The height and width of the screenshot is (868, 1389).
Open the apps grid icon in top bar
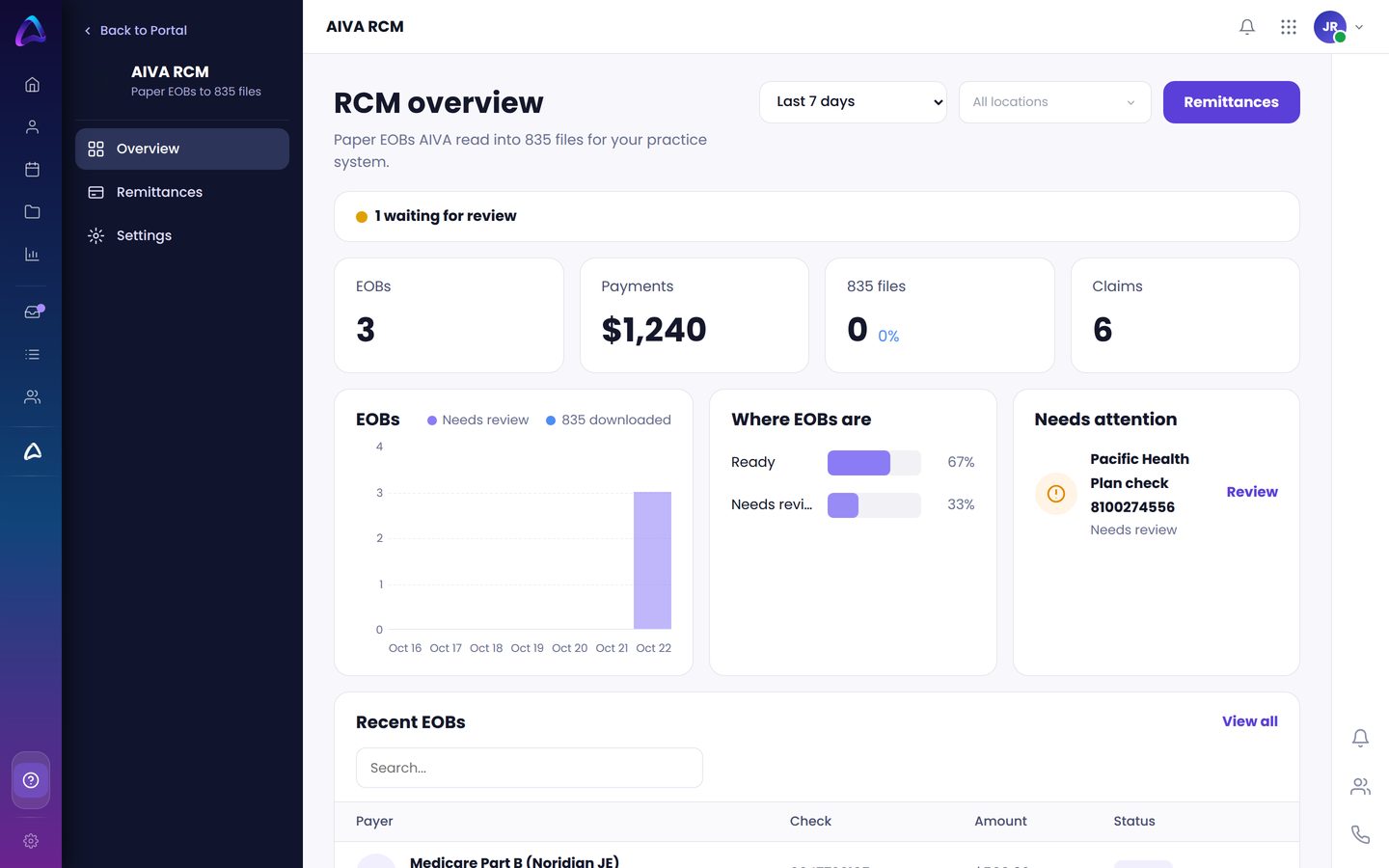click(1289, 27)
